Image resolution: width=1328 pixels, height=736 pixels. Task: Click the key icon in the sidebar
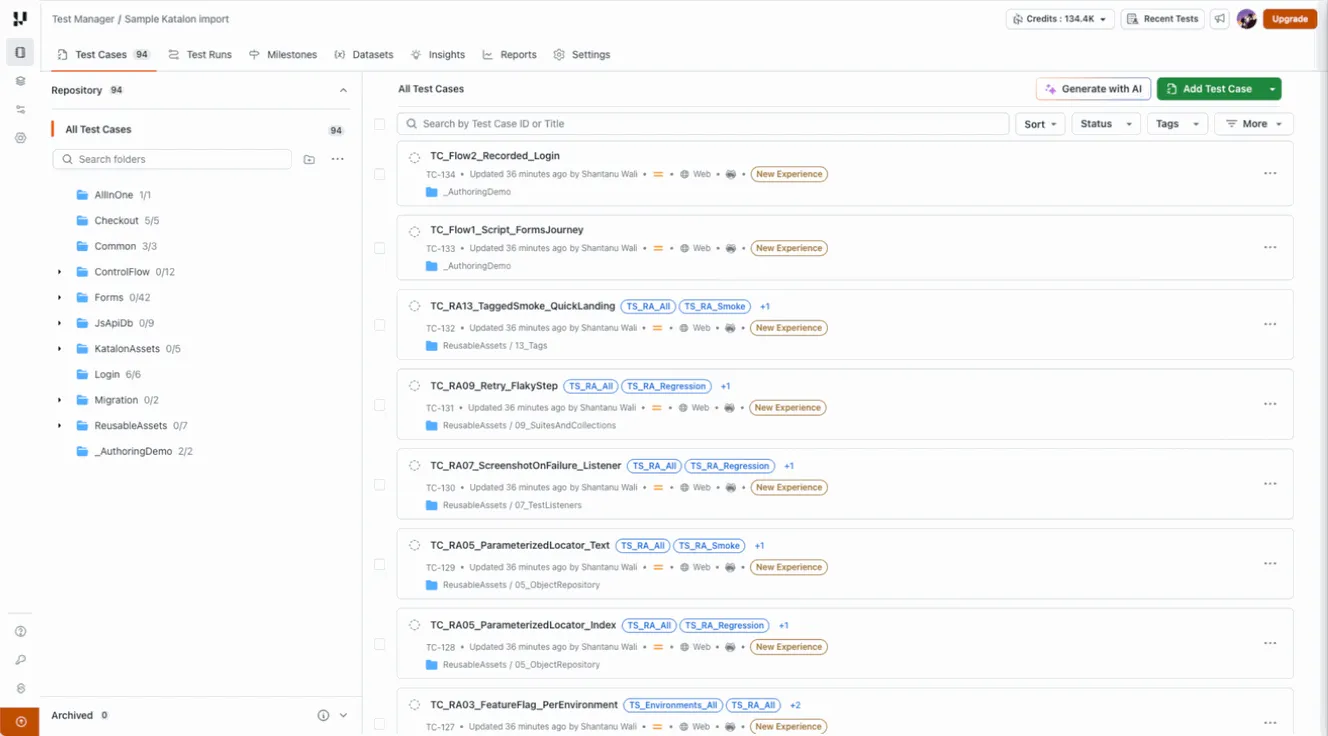click(x=20, y=660)
